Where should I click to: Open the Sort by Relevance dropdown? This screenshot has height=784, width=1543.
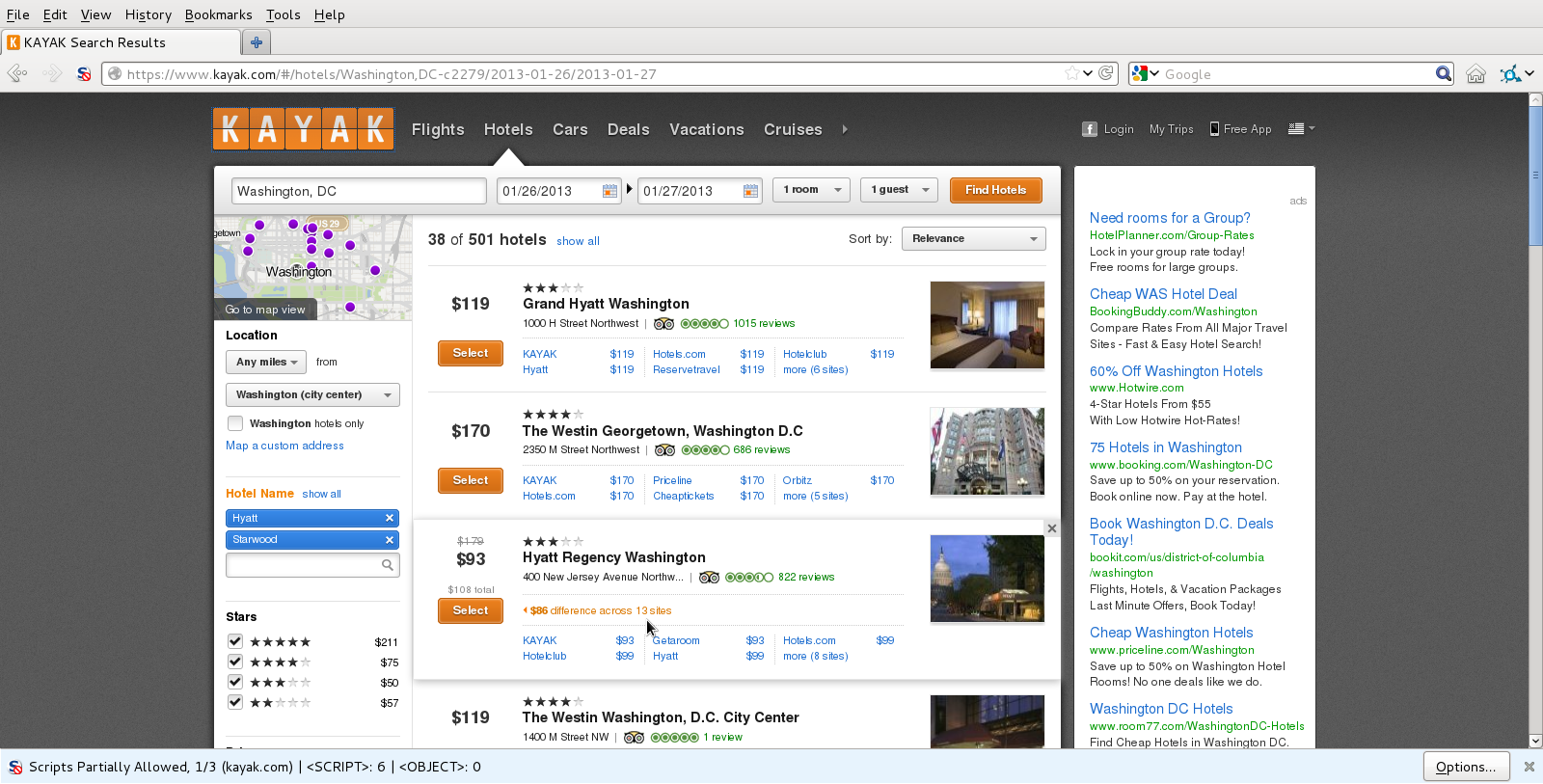pyautogui.click(x=973, y=239)
